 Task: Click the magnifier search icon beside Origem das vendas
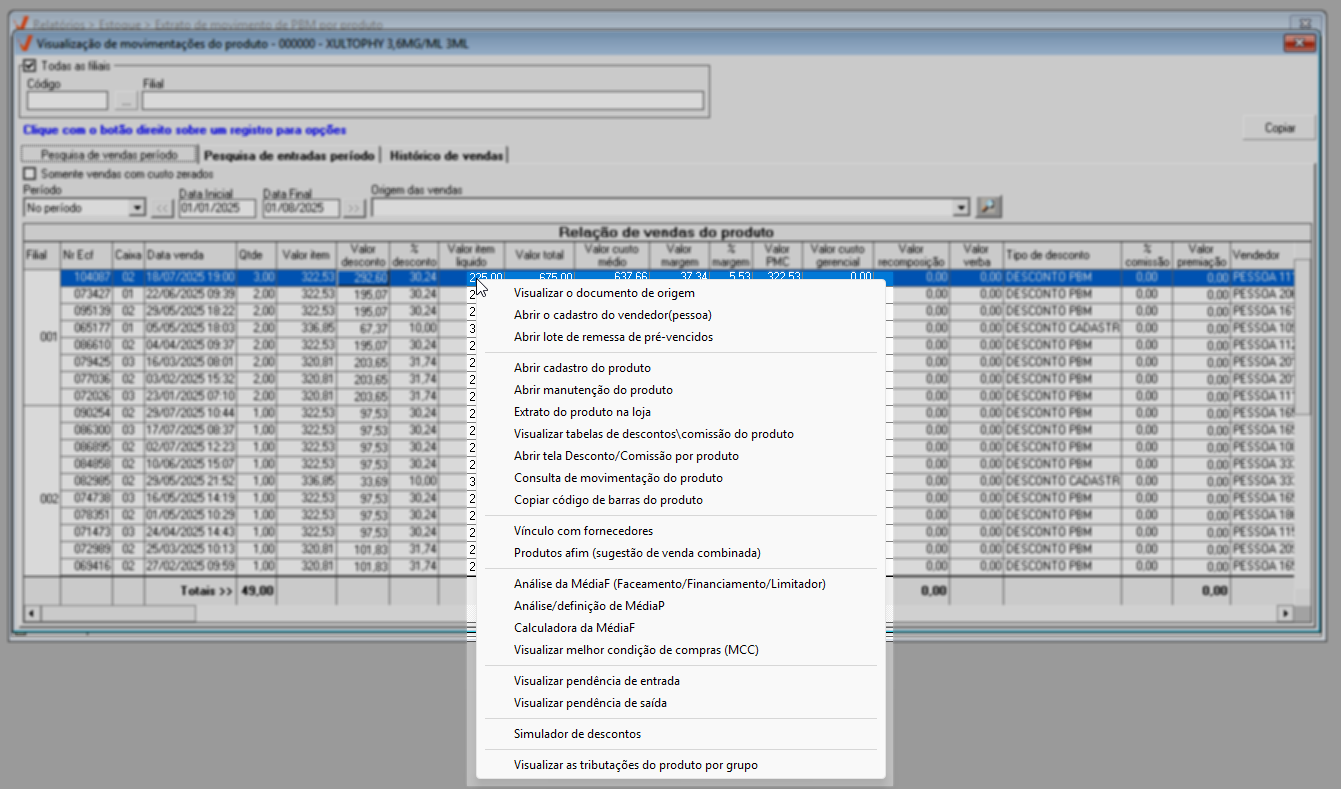989,207
